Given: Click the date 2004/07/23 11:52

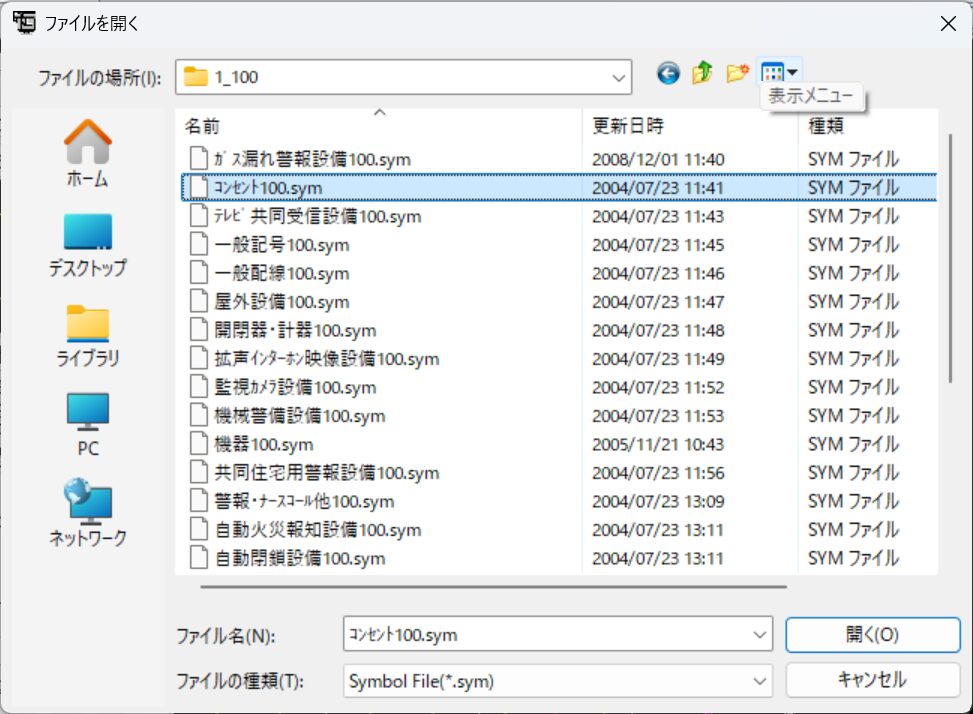Looking at the screenshot, I should point(658,388).
